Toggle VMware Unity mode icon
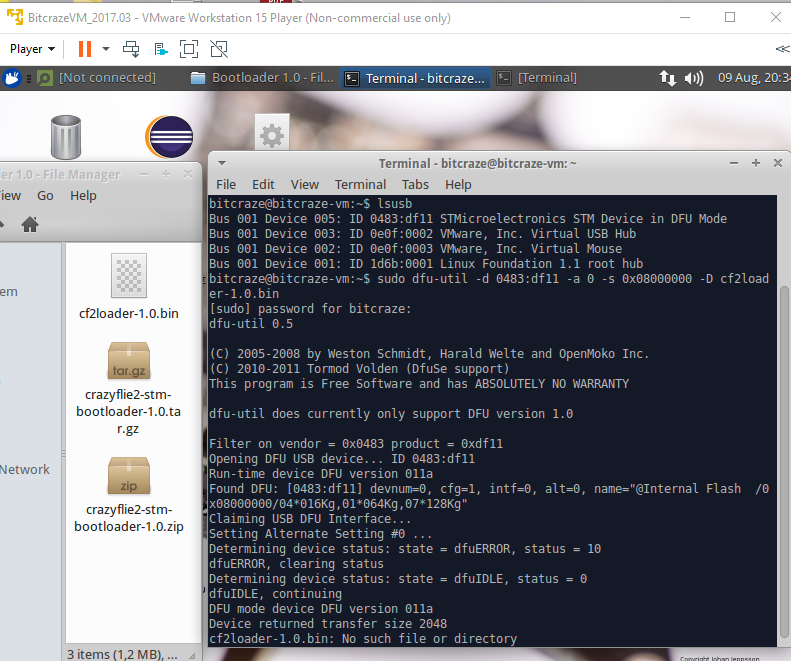The image size is (791, 661). point(219,49)
